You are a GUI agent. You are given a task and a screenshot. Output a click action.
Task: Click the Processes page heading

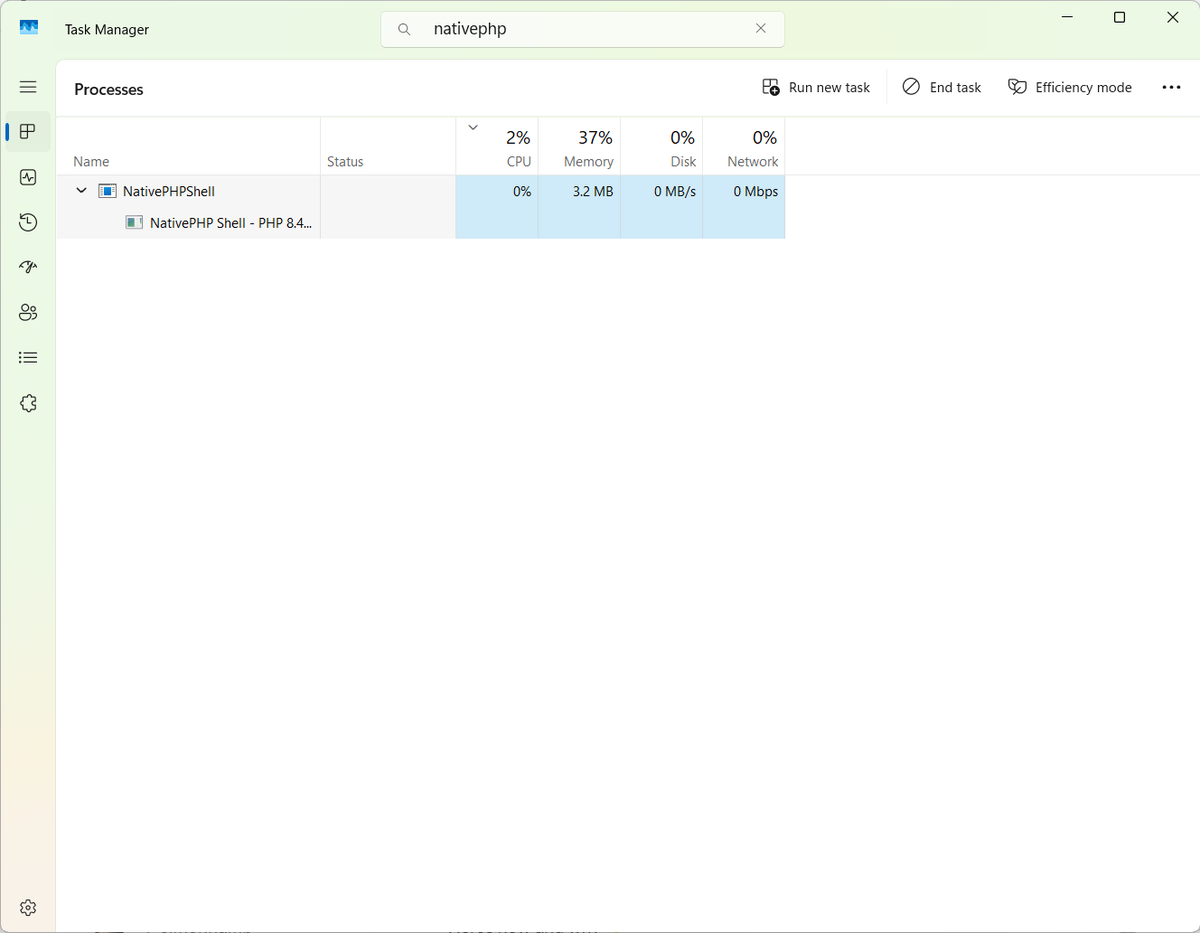(x=109, y=89)
